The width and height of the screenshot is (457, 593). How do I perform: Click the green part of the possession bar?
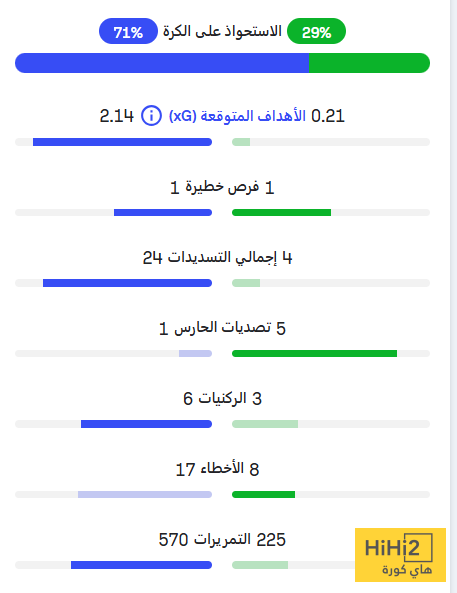[x=369, y=63]
